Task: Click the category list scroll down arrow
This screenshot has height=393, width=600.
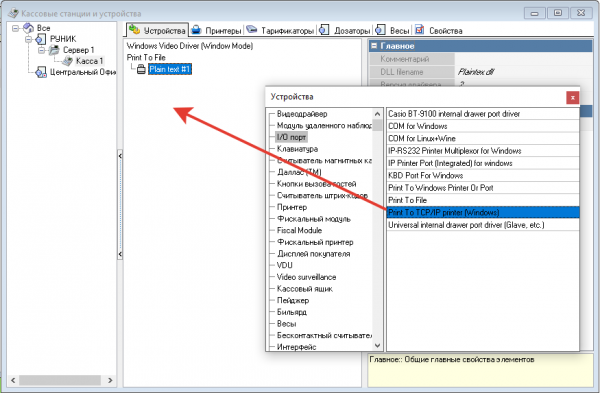Action: coord(377,346)
